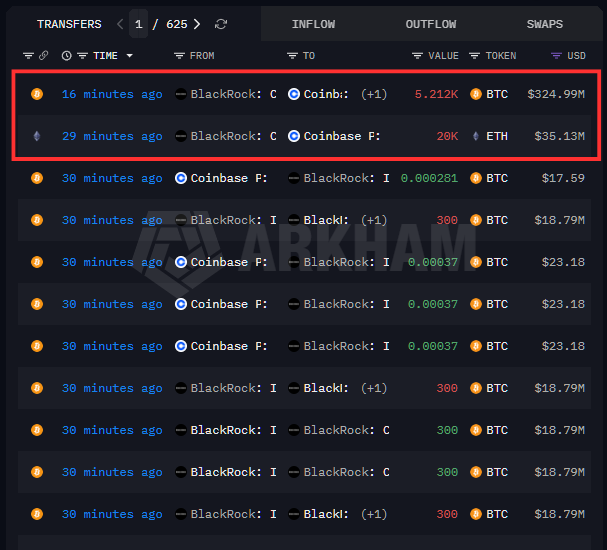607x550 pixels.
Task: Open BlackRock: C sender in 20K ETH row
Action: (x=233, y=136)
